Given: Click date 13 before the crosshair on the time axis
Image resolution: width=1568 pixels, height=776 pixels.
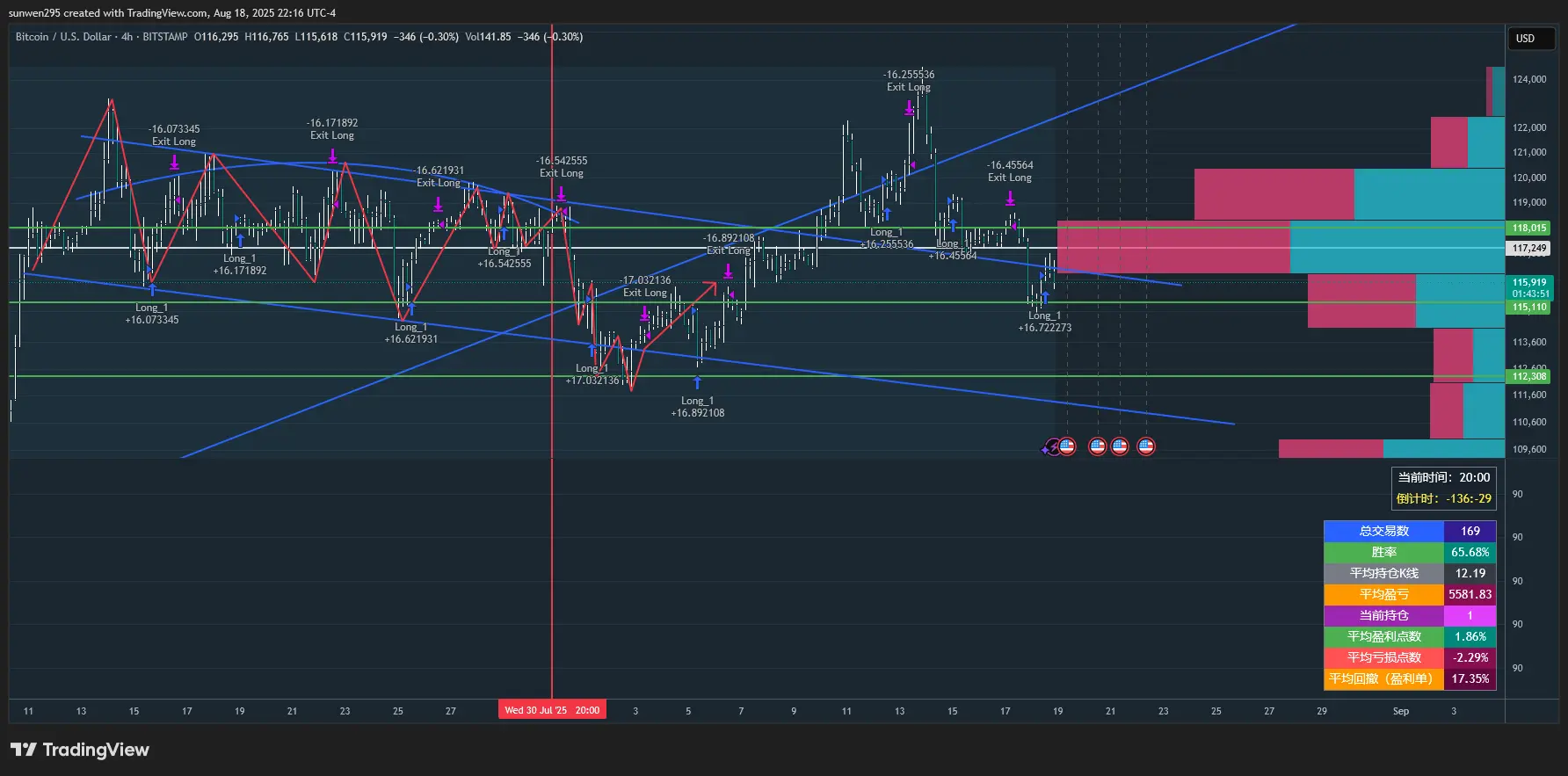Looking at the screenshot, I should 81,711.
